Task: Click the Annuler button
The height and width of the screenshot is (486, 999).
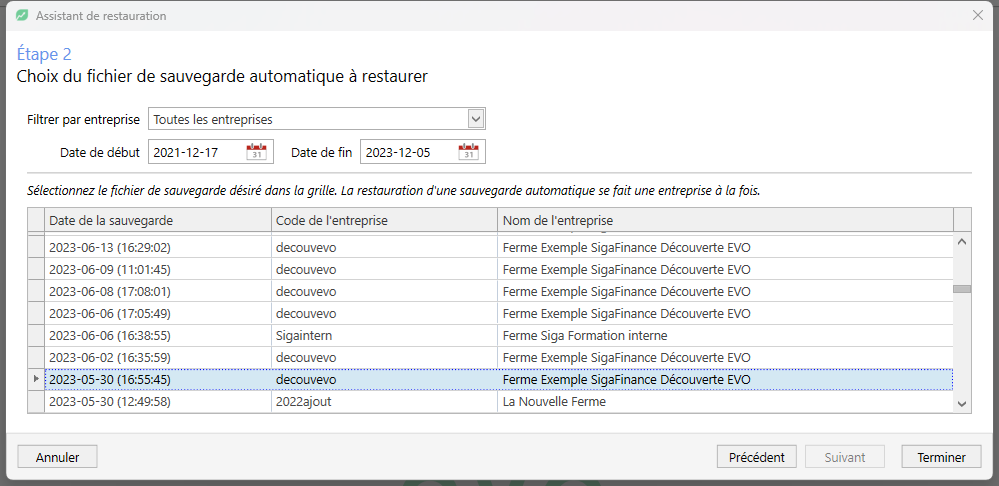Action: coord(57,457)
